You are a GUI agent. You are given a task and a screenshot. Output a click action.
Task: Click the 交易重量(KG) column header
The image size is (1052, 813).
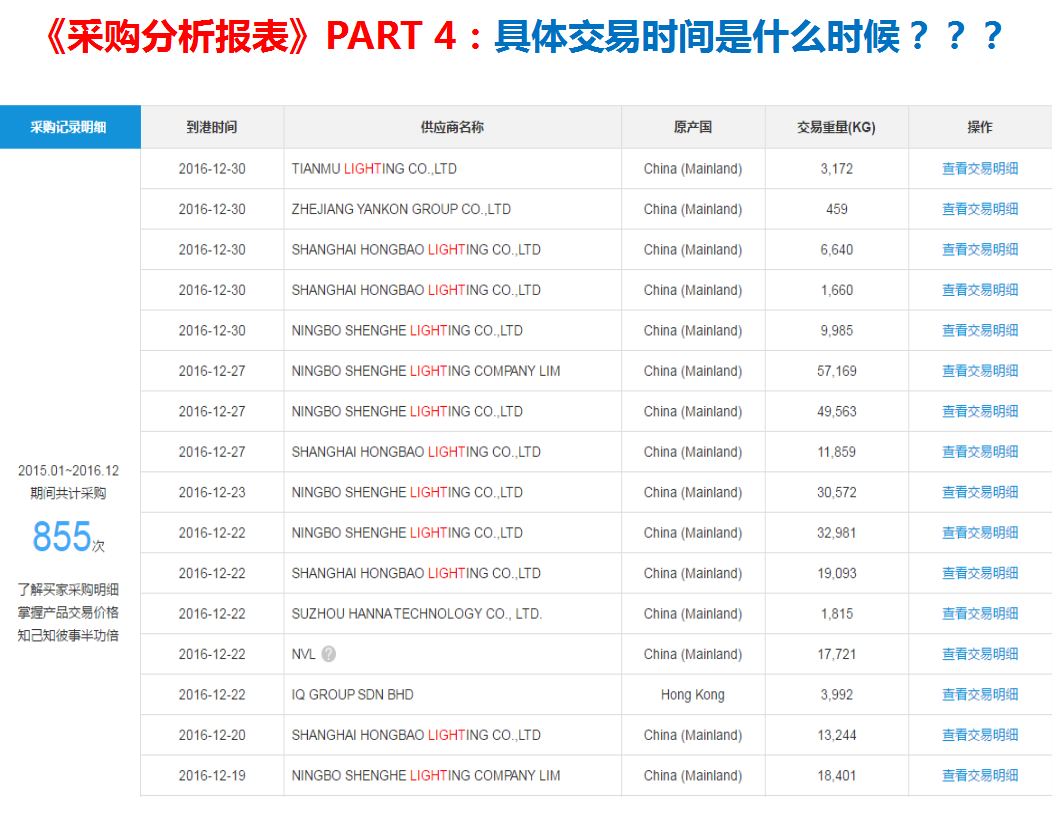tap(836, 127)
